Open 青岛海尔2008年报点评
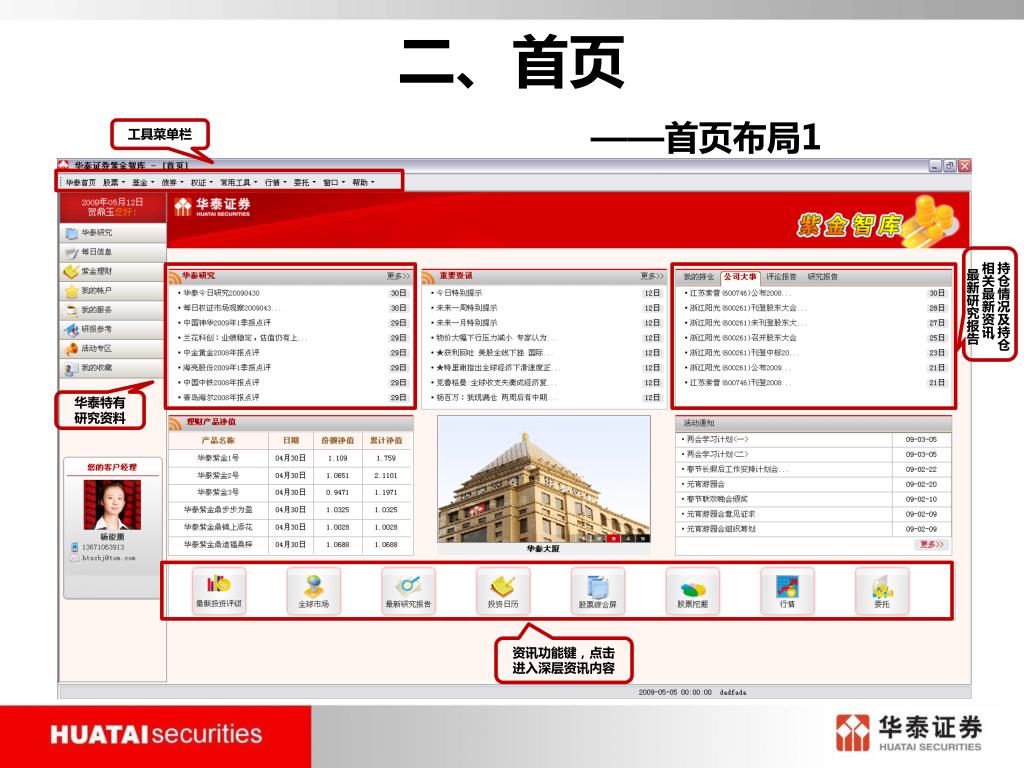1024x768 pixels. pos(221,398)
